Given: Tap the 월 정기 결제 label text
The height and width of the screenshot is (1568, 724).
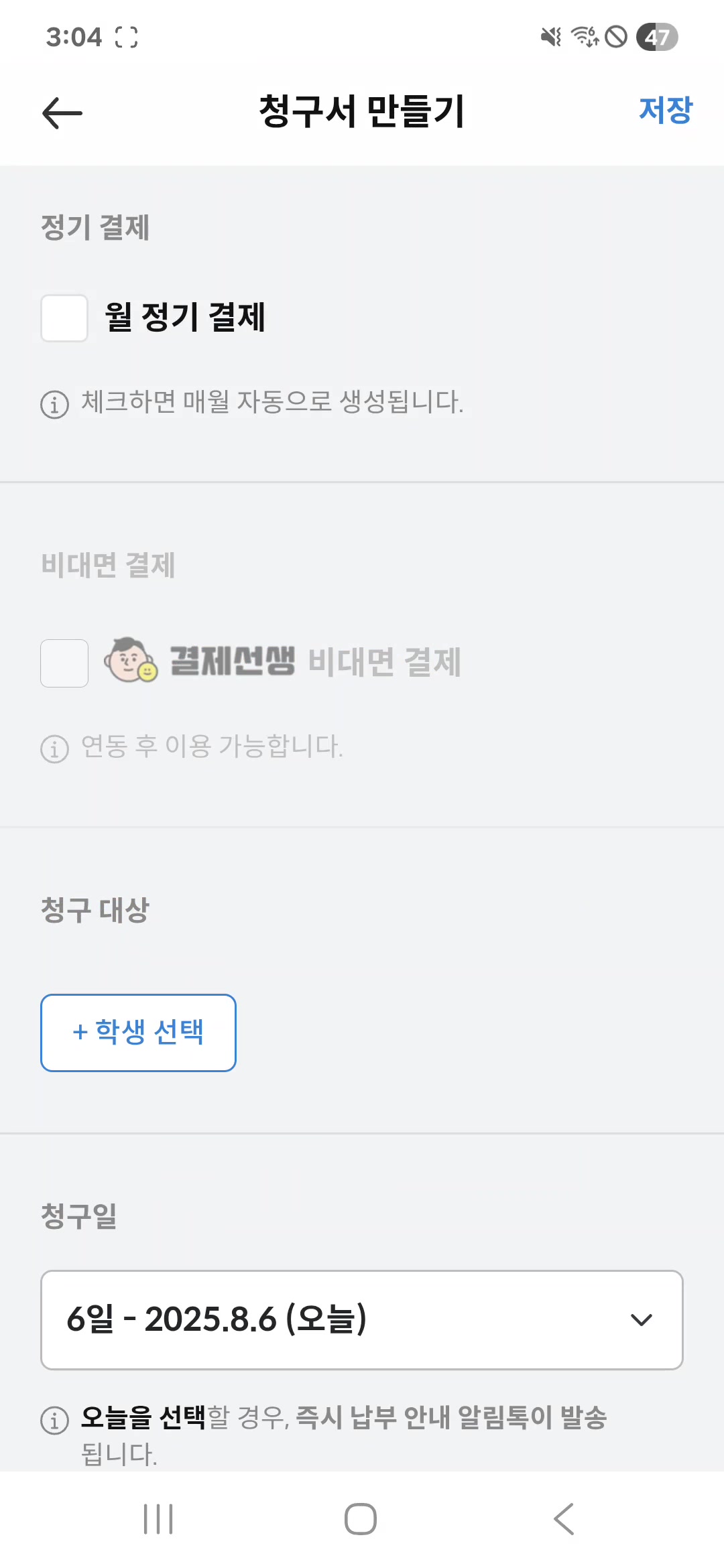Looking at the screenshot, I should [x=185, y=318].
